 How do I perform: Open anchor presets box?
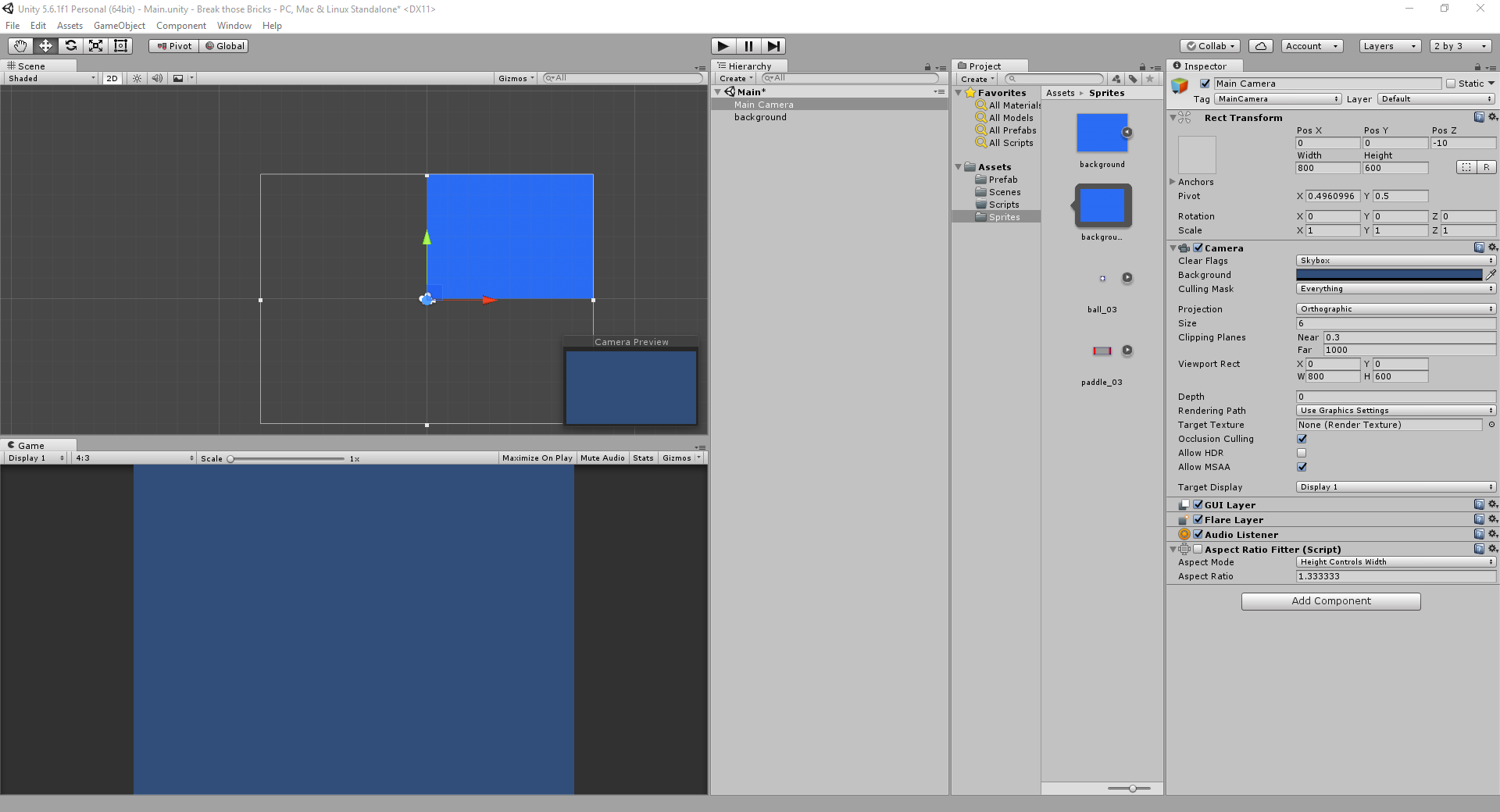1197,155
